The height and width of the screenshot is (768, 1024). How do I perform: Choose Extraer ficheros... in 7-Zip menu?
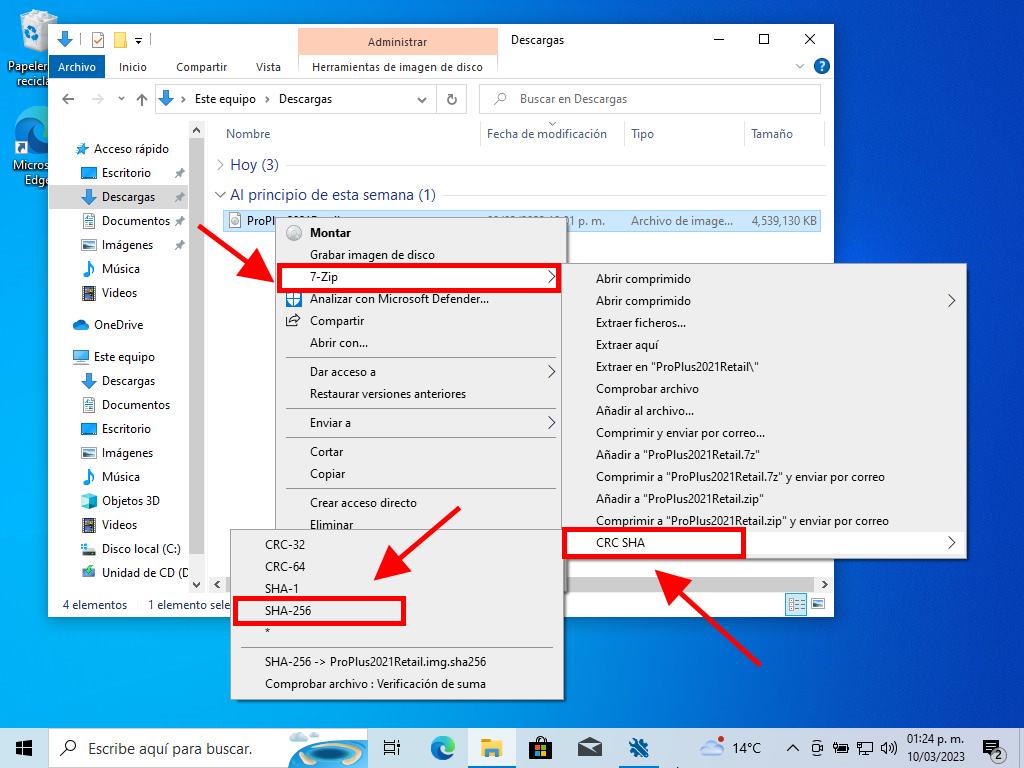tap(640, 323)
